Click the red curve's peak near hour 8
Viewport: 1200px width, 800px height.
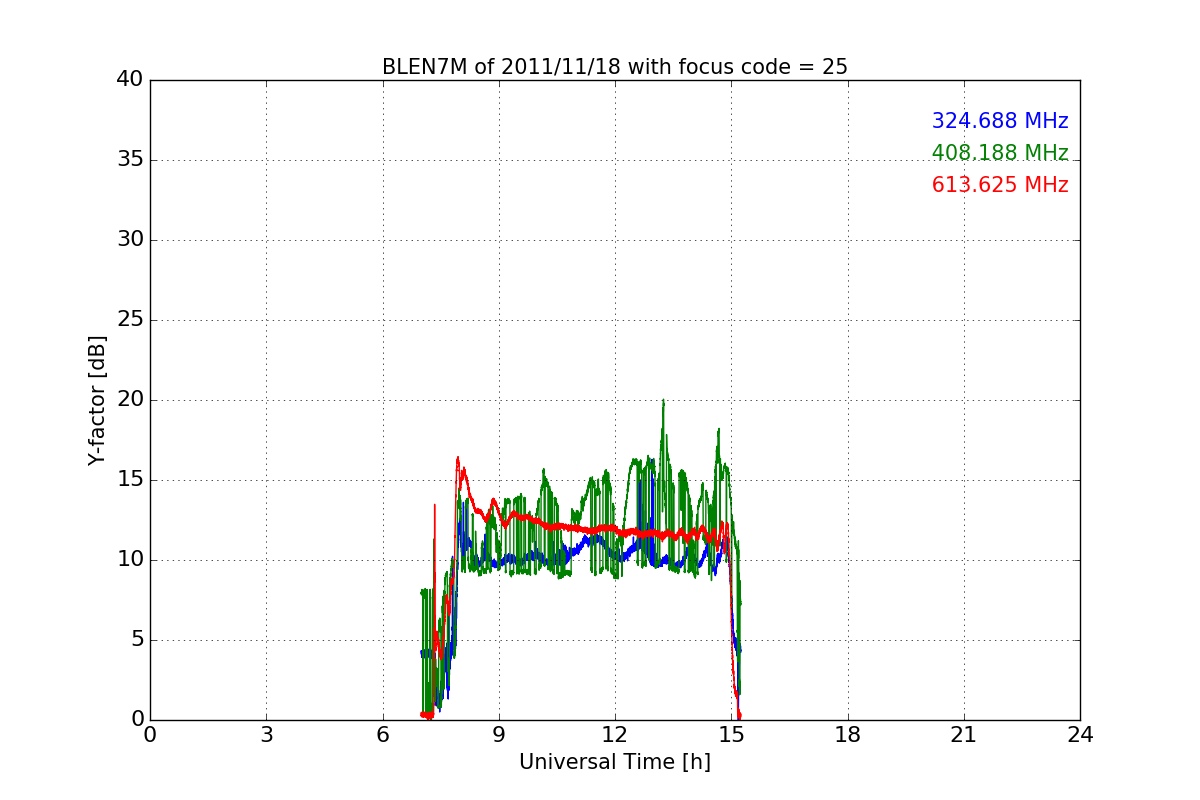tap(458, 458)
